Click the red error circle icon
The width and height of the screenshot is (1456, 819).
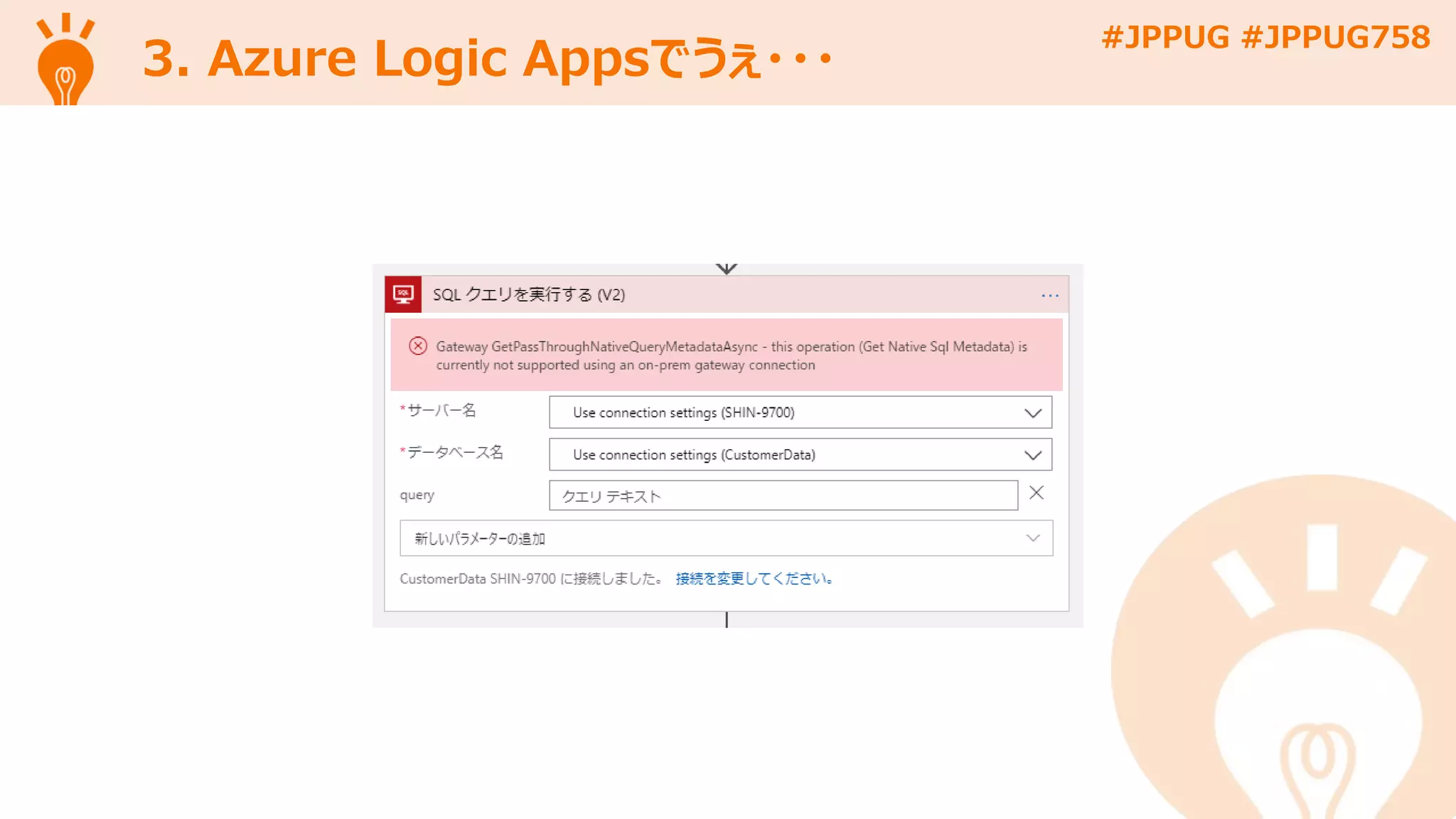point(418,346)
